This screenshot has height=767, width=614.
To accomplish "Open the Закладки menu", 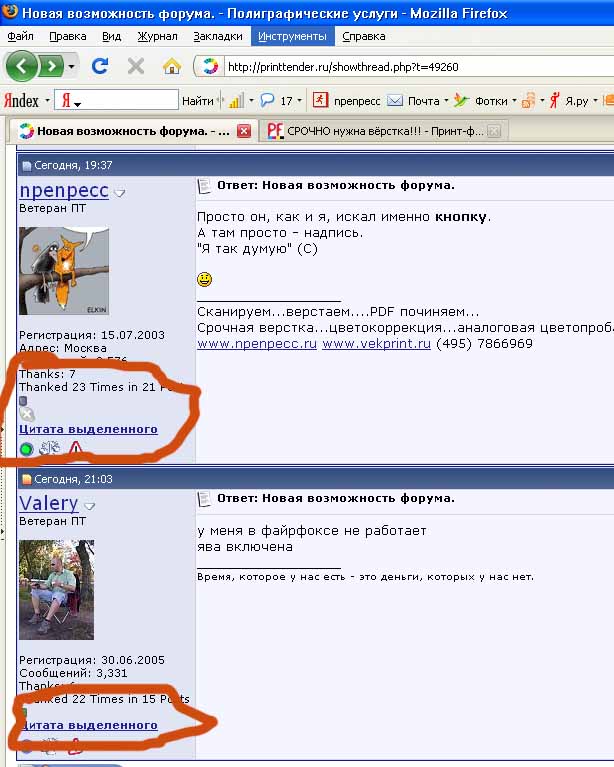I will tap(218, 36).
